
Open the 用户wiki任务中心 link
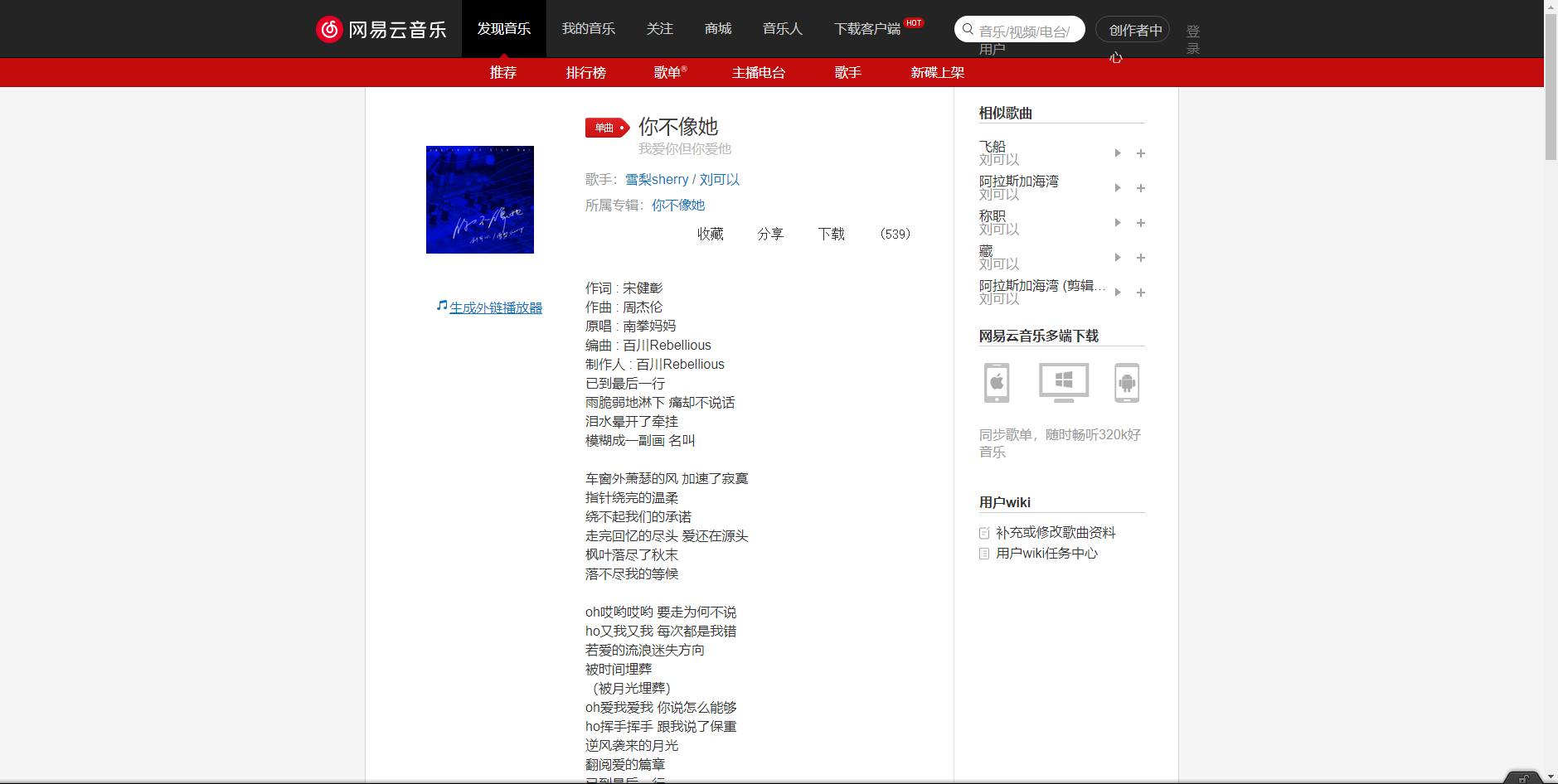pos(1046,554)
